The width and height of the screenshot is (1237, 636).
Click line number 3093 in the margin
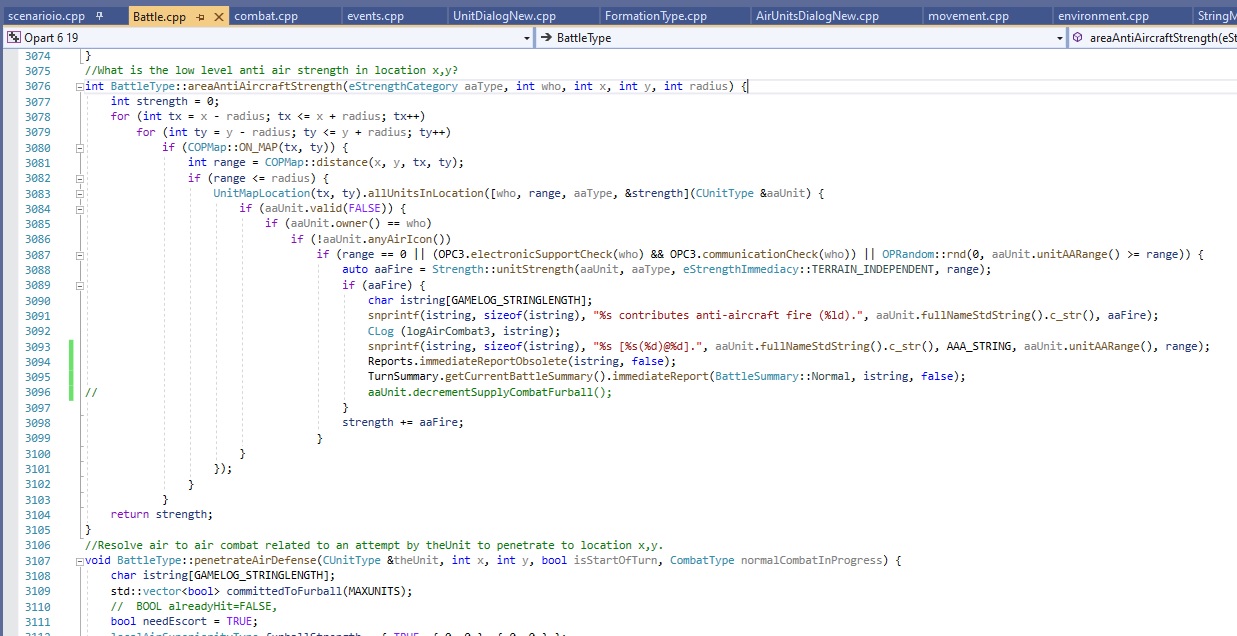pos(37,347)
